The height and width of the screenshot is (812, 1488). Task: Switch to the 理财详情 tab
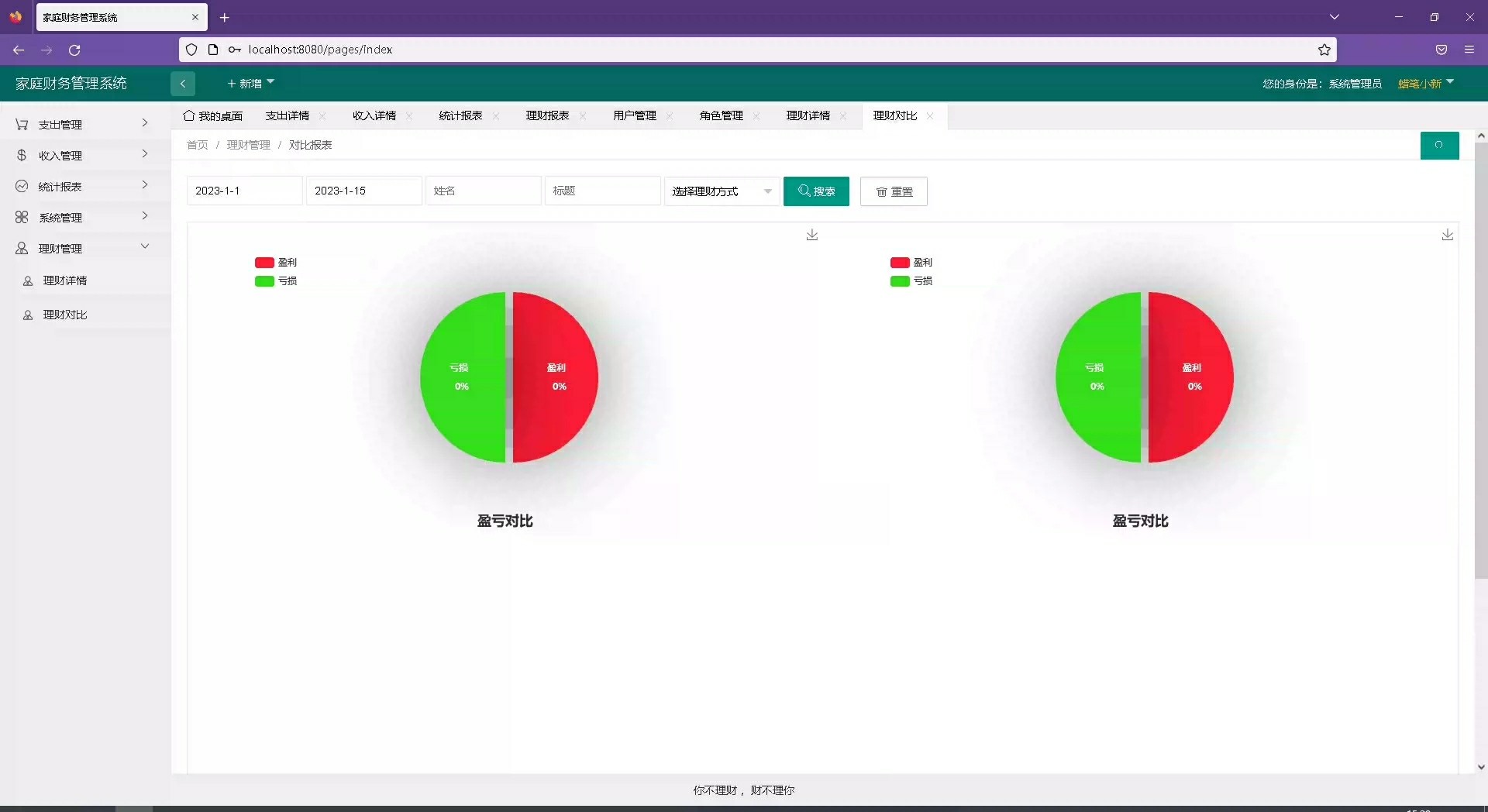[x=808, y=115]
